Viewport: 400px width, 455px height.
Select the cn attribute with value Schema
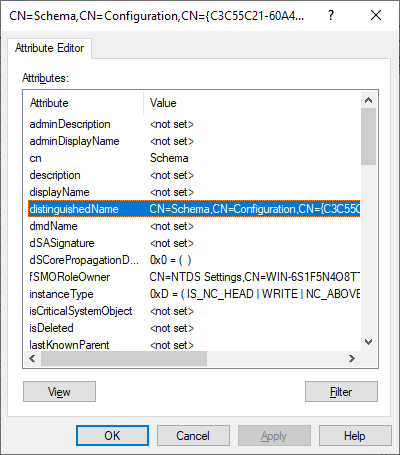[x=194, y=158]
